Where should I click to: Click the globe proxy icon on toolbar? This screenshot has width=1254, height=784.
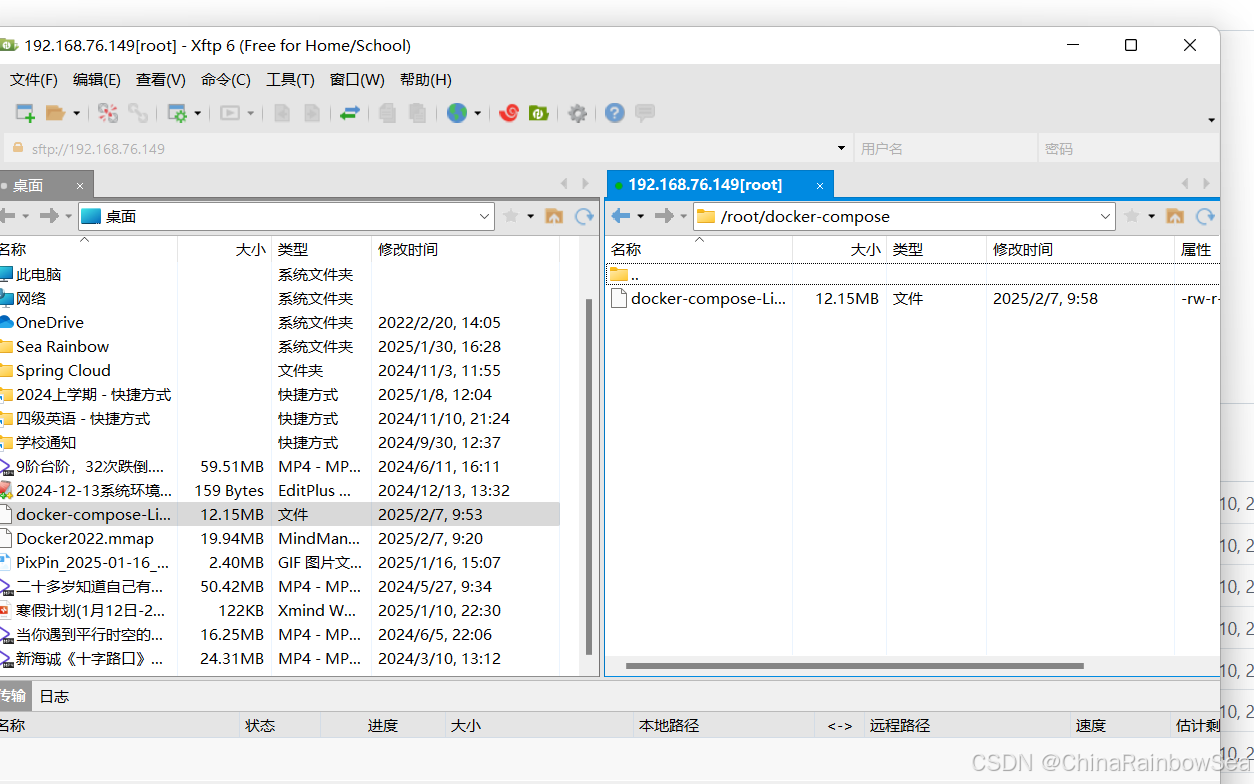click(x=458, y=113)
